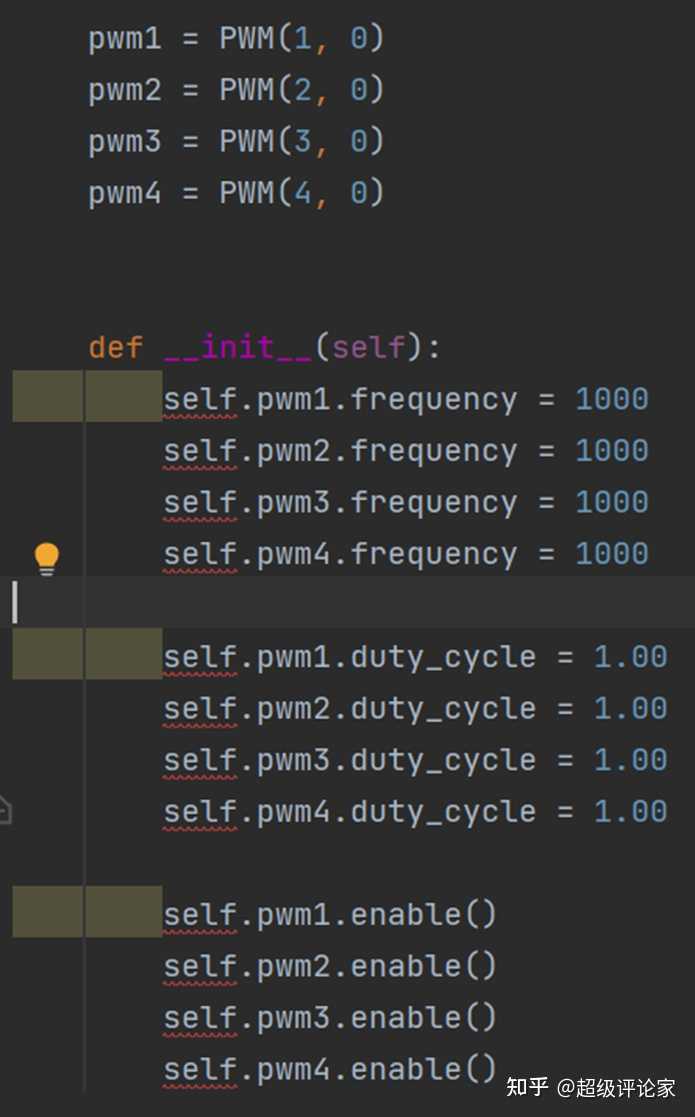
Task: Click the yellow lightbulb quick-fix icon
Action: coord(46,558)
